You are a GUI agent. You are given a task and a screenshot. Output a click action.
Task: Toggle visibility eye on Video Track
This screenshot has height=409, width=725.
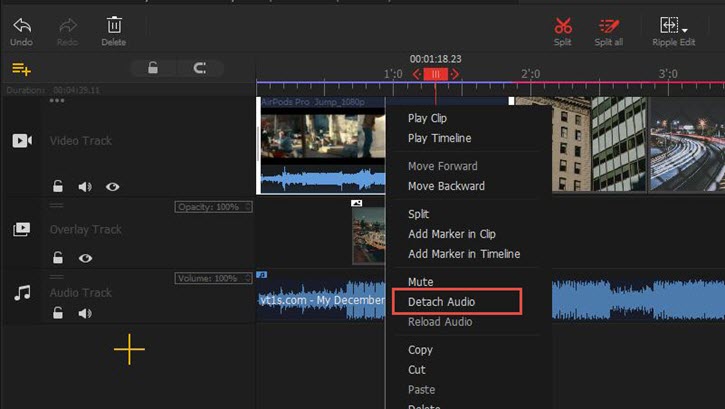[113, 186]
